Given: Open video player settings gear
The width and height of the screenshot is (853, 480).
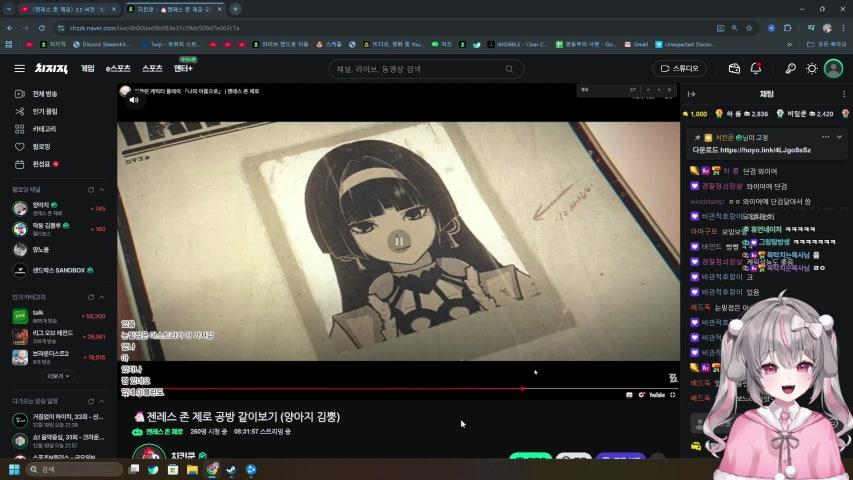Looking at the screenshot, I should click(x=641, y=395).
